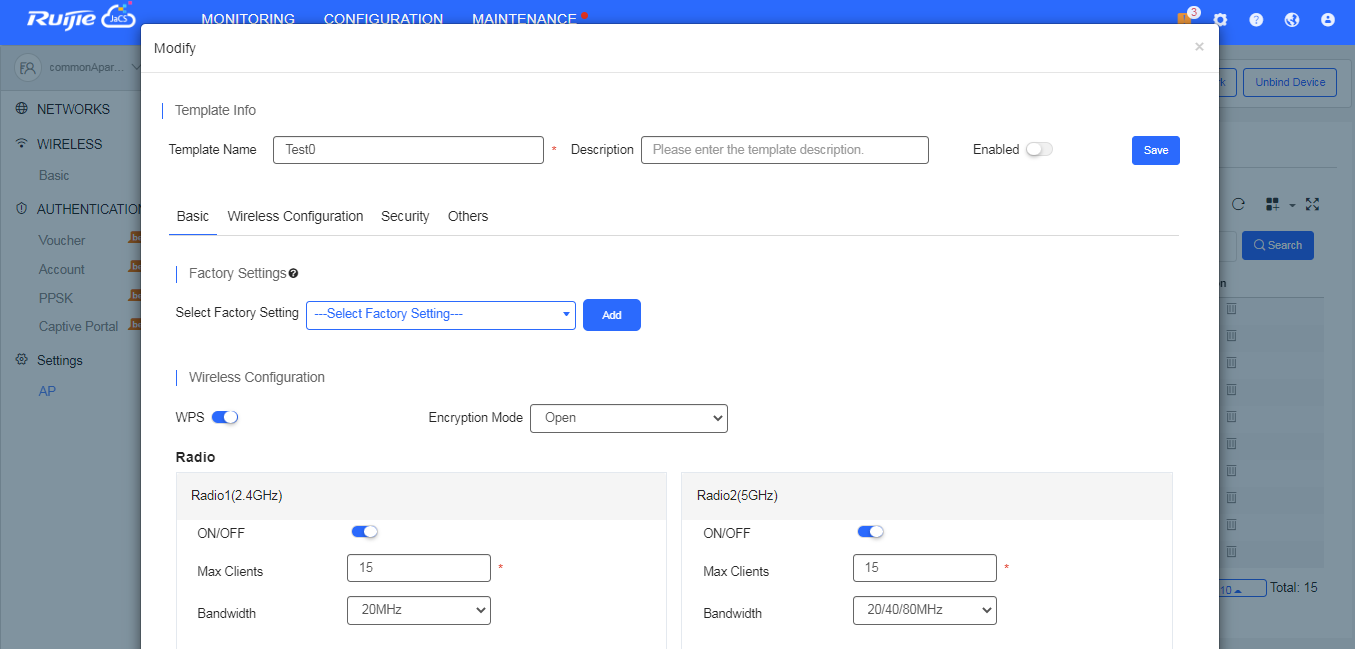Screen dimensions: 1355x649
Task: Click the Unbind Device button
Action: point(1289,82)
